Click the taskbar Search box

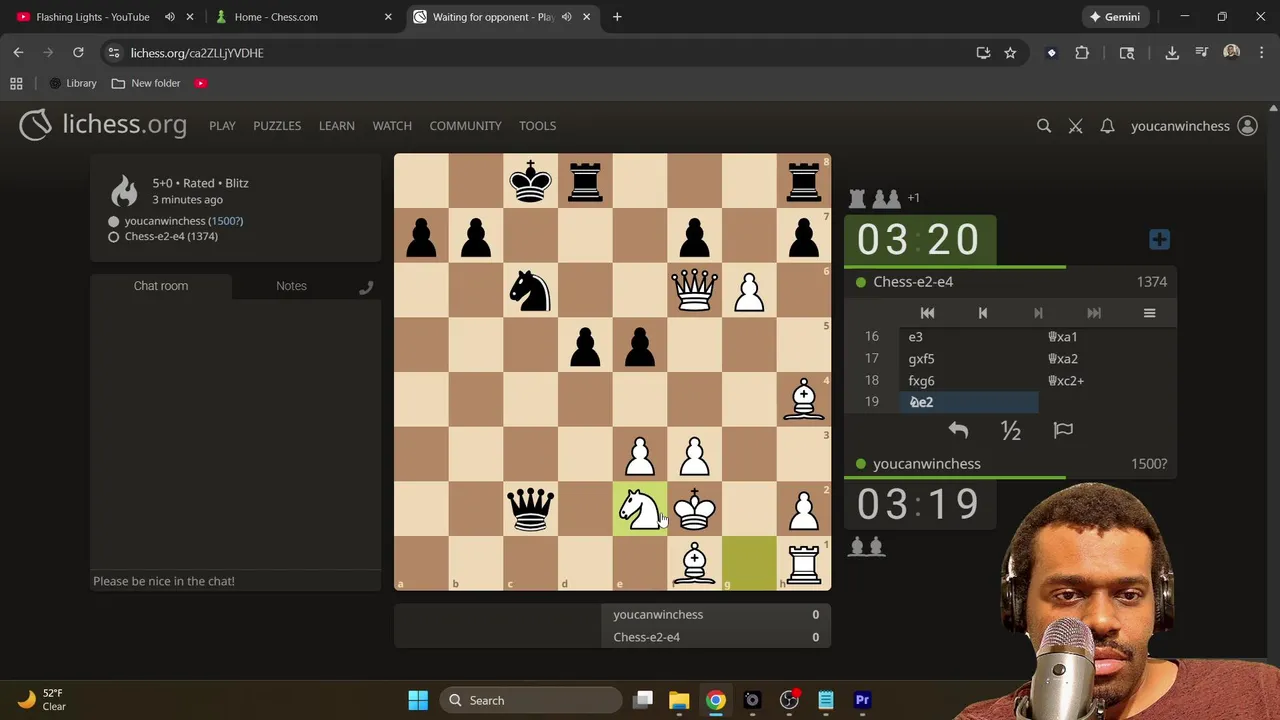532,700
